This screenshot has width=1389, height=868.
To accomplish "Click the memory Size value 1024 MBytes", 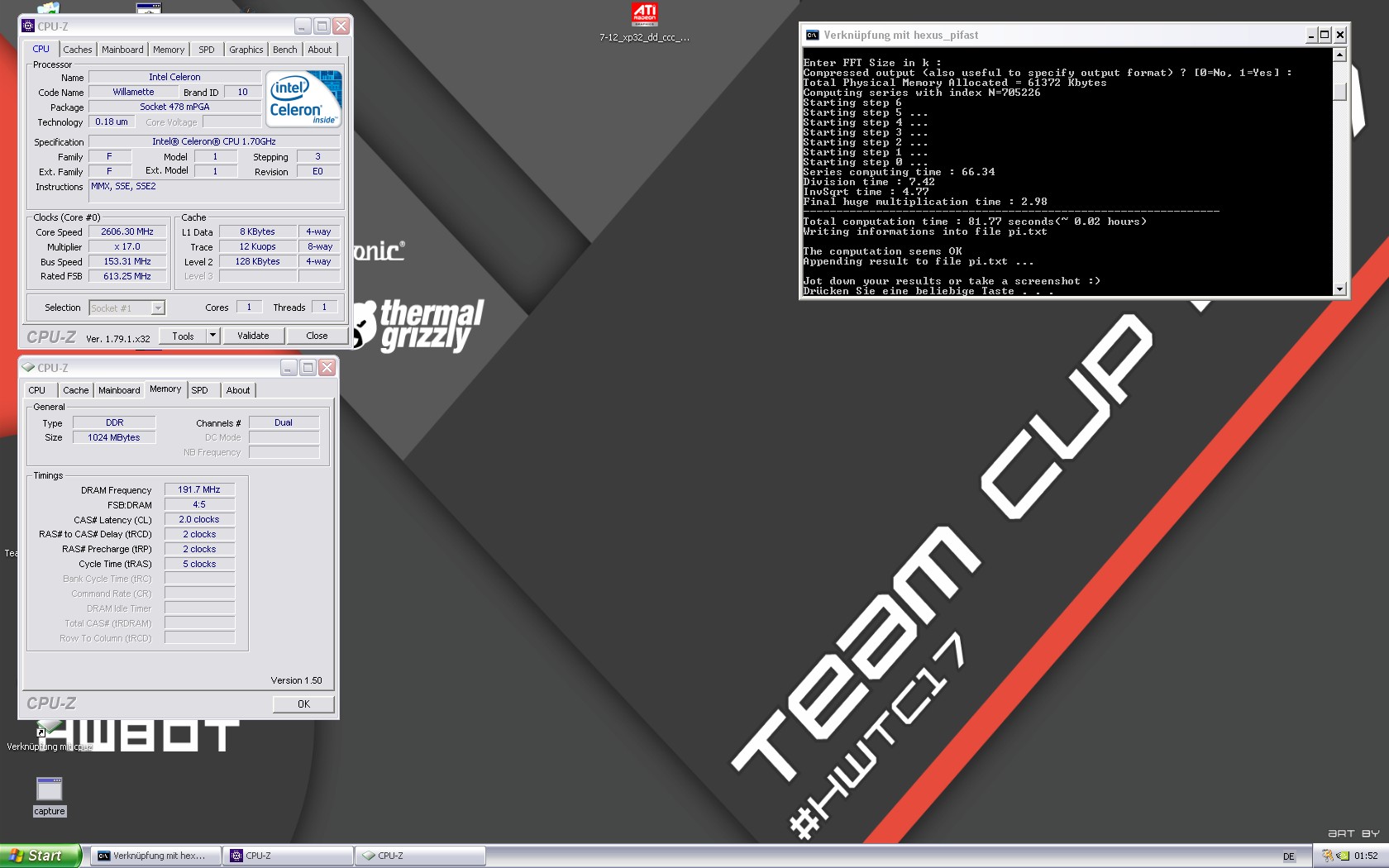I will coord(114,438).
